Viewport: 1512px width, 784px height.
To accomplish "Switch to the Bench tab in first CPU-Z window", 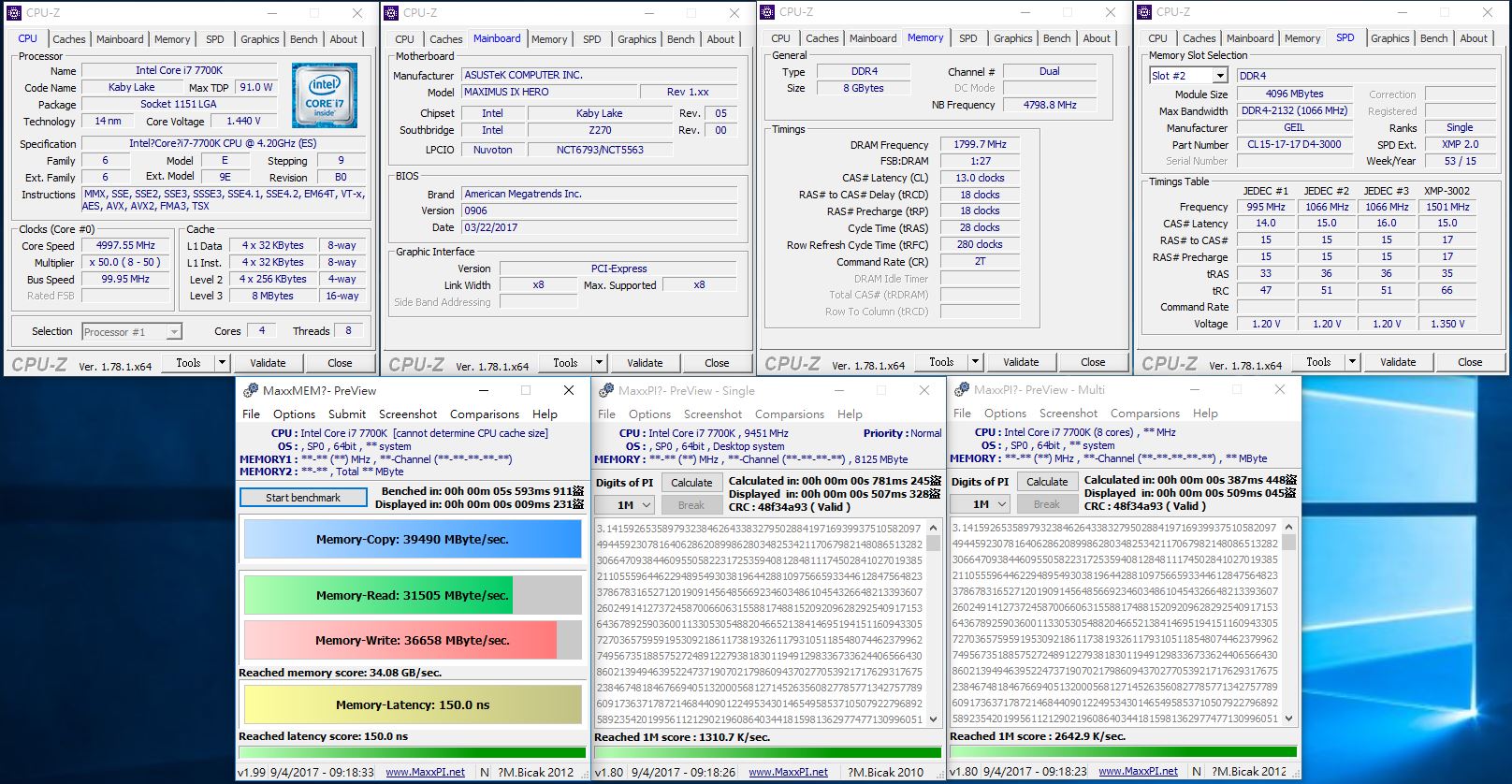I will click(x=303, y=39).
